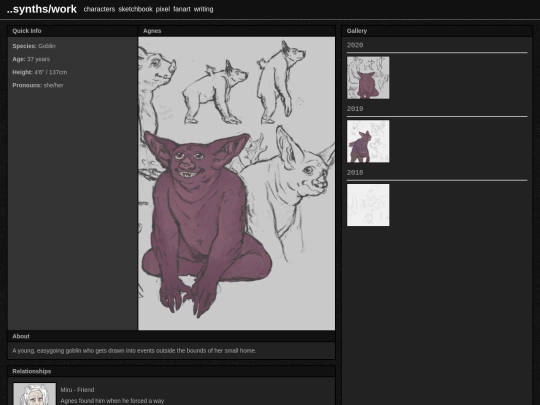Select the 'Agnes found him when he forced a way' text

pos(112,401)
